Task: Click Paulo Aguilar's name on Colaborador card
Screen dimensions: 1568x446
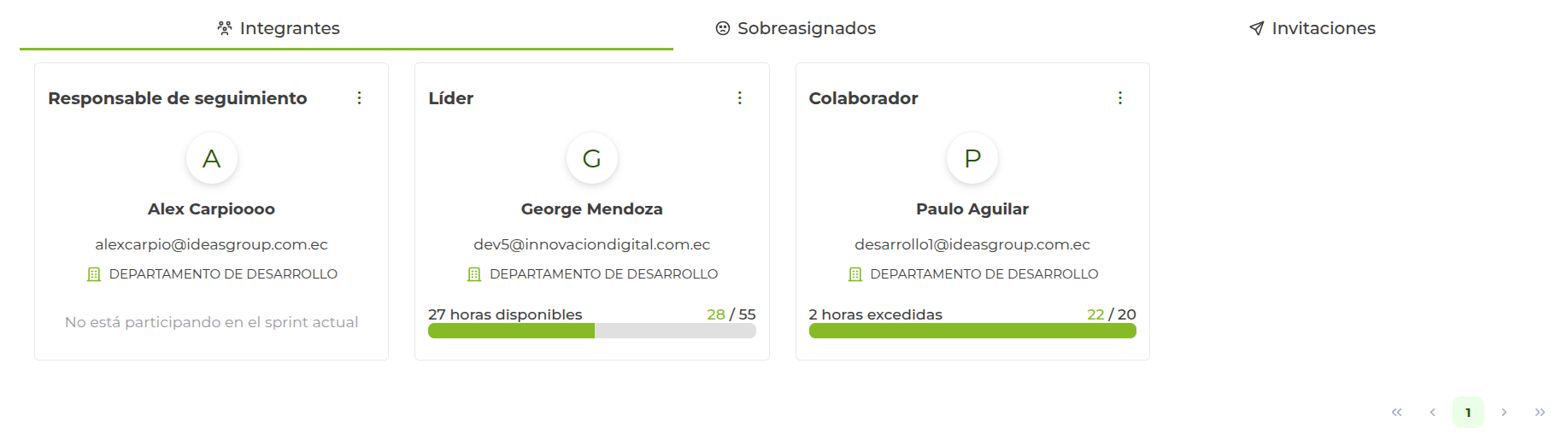Action: [972, 209]
